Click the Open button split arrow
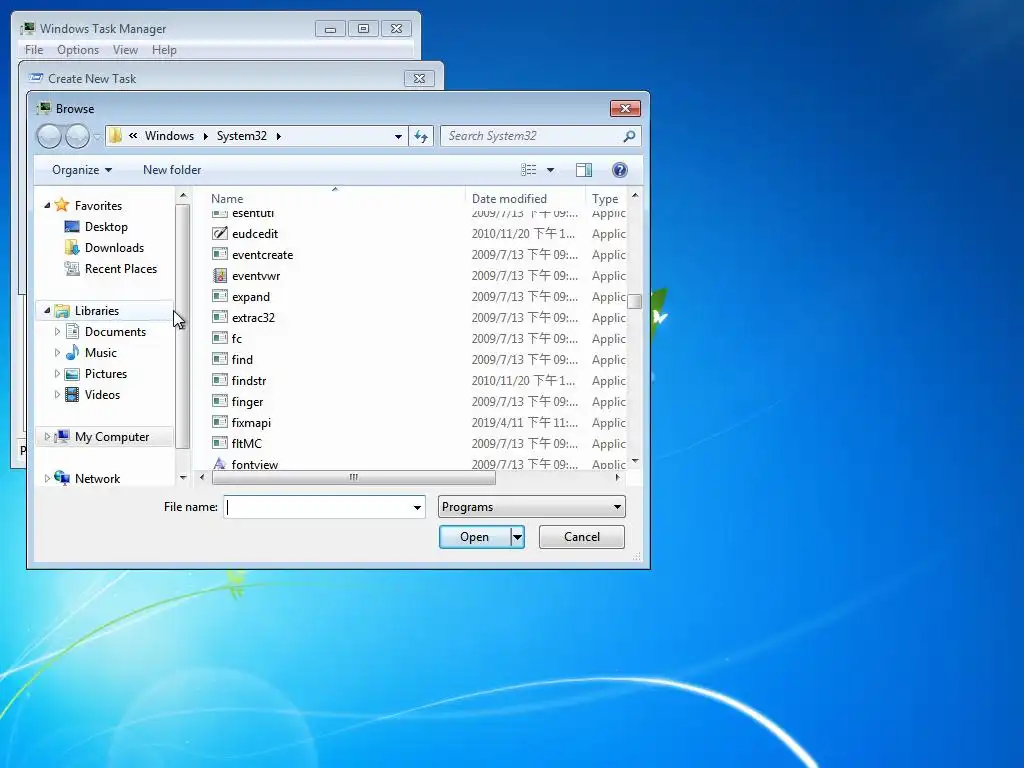Screen dimensions: 1024x768 (x=517, y=537)
